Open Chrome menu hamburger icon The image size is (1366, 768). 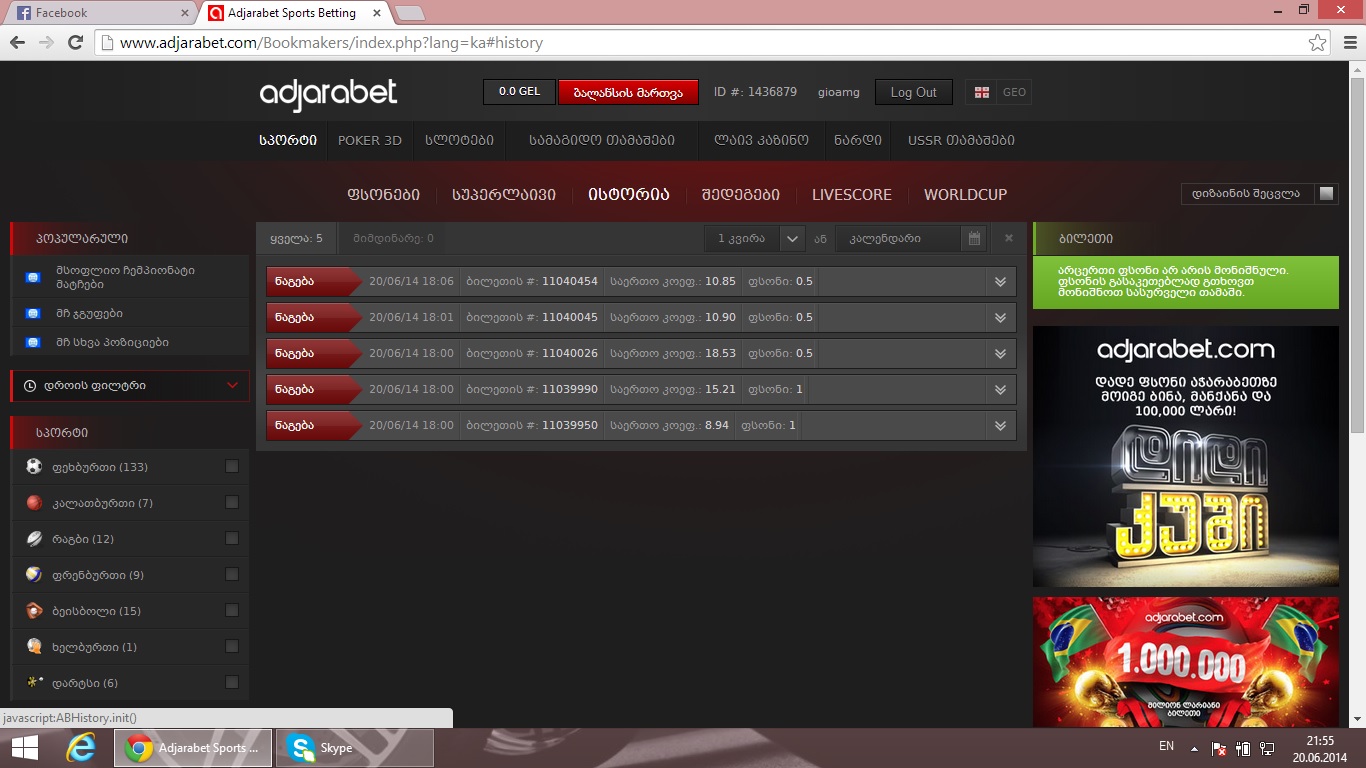point(1348,43)
